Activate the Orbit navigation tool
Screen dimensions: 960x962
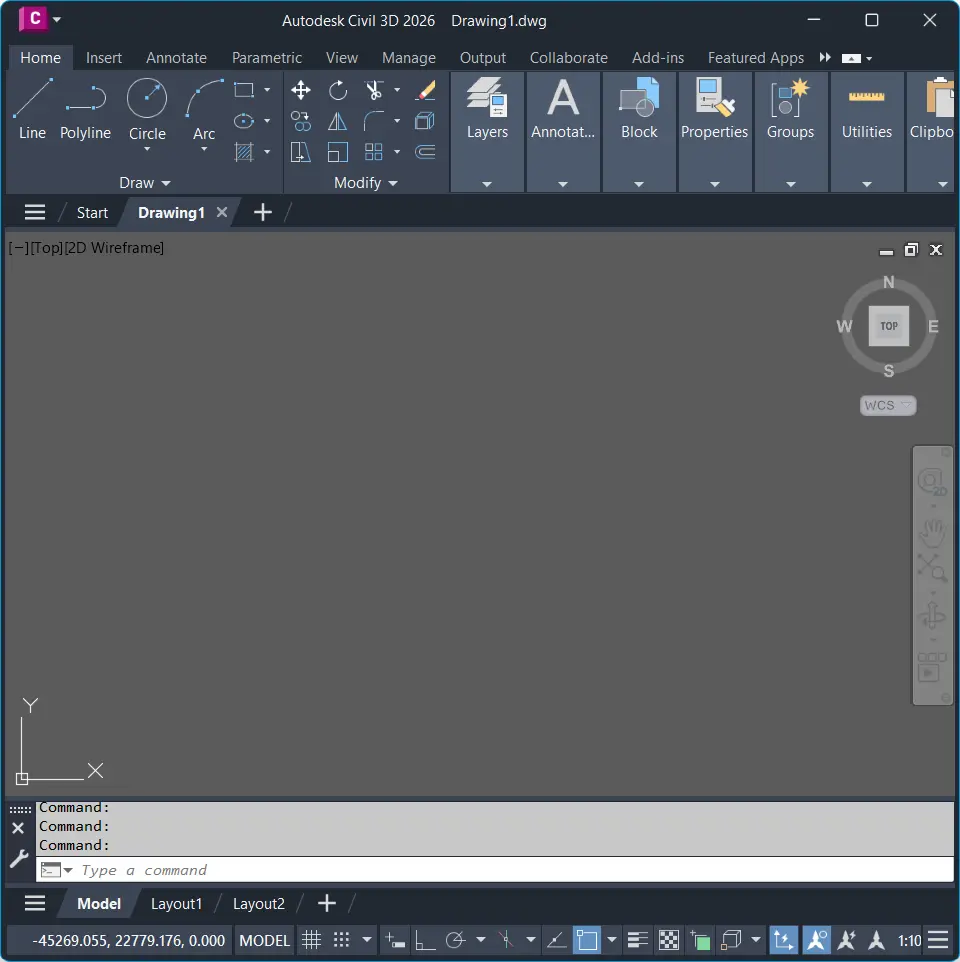coord(932,615)
